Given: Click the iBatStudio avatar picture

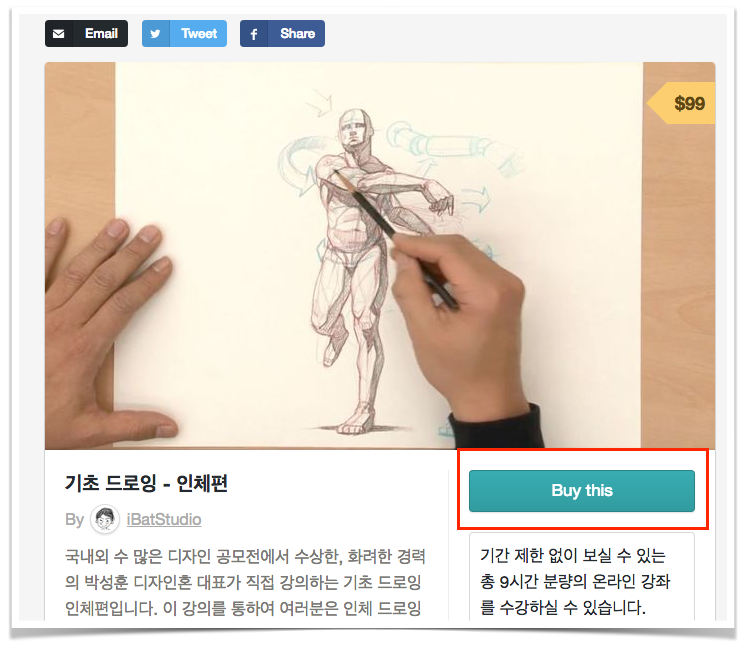Looking at the screenshot, I should pos(105,519).
